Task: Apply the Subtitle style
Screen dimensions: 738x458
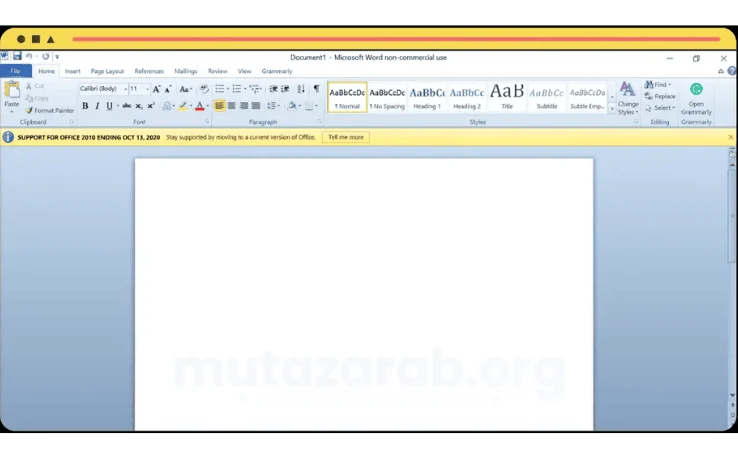Action: [547, 97]
